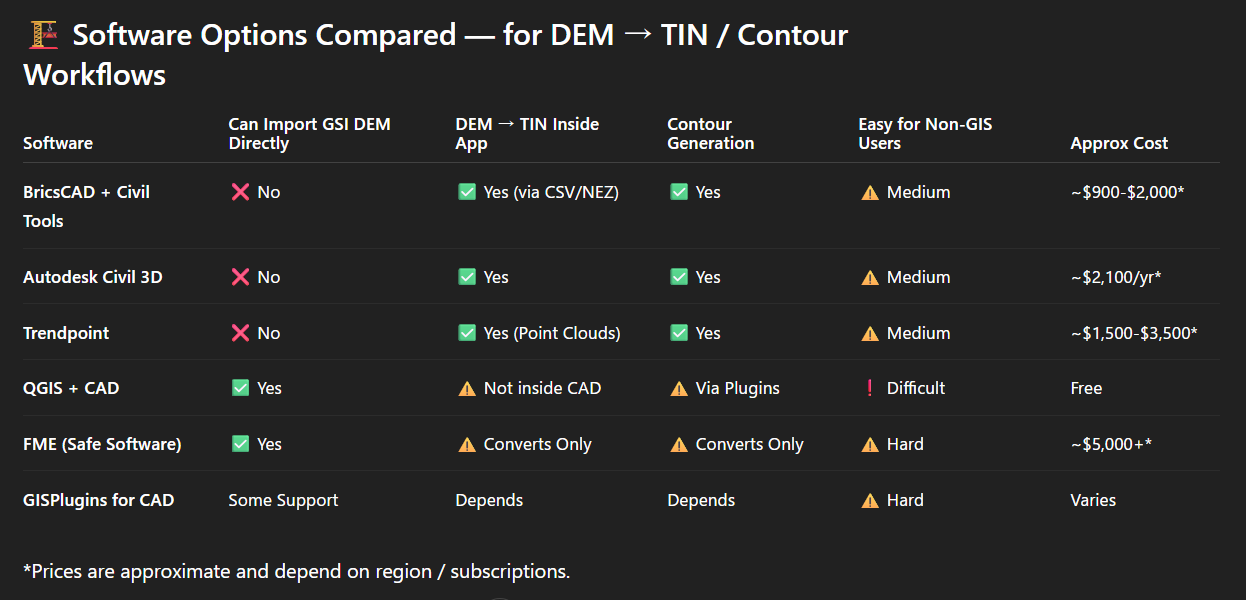Click the green check beside Yes (Point Clouds)
The height and width of the screenshot is (600, 1246).
tap(467, 333)
